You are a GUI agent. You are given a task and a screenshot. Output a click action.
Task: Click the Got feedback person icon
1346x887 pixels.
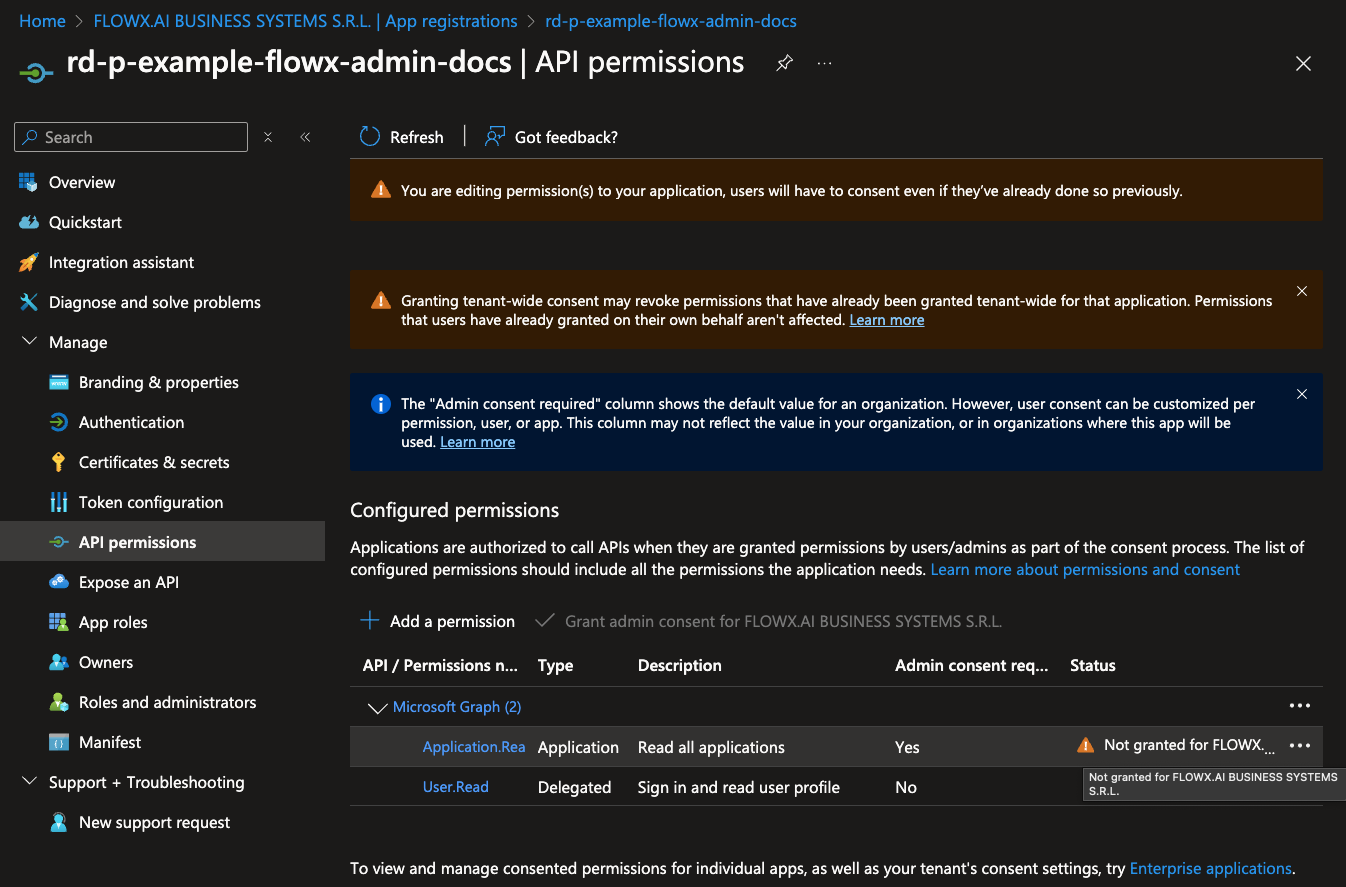(494, 137)
